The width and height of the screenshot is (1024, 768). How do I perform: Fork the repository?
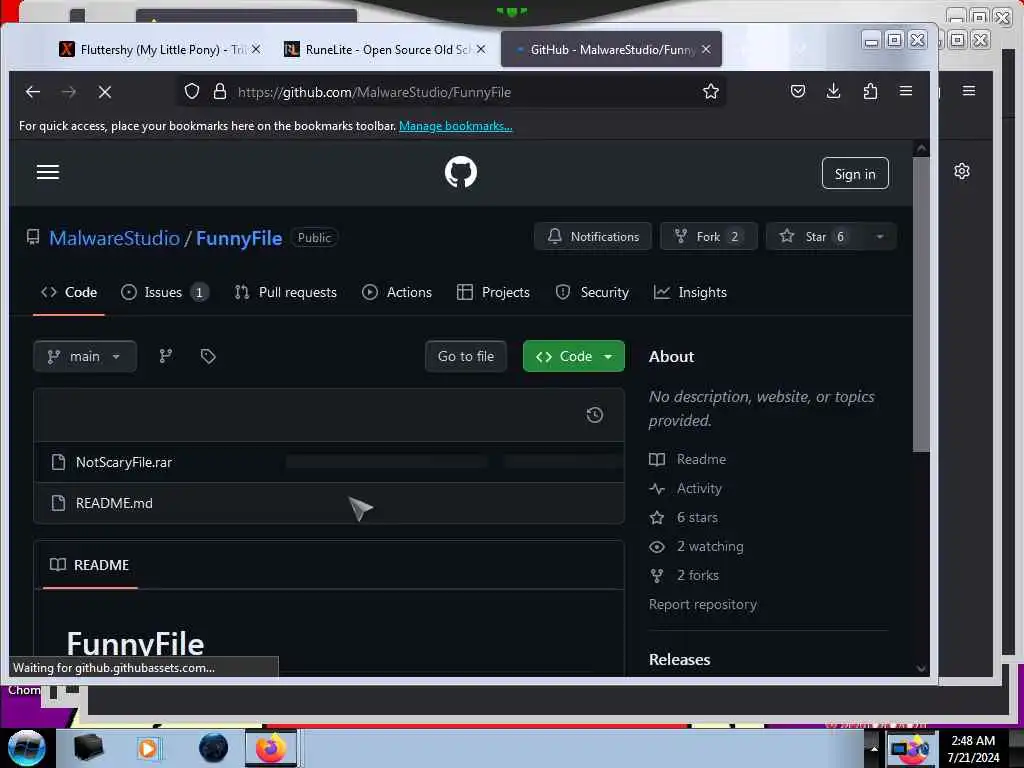pos(709,236)
